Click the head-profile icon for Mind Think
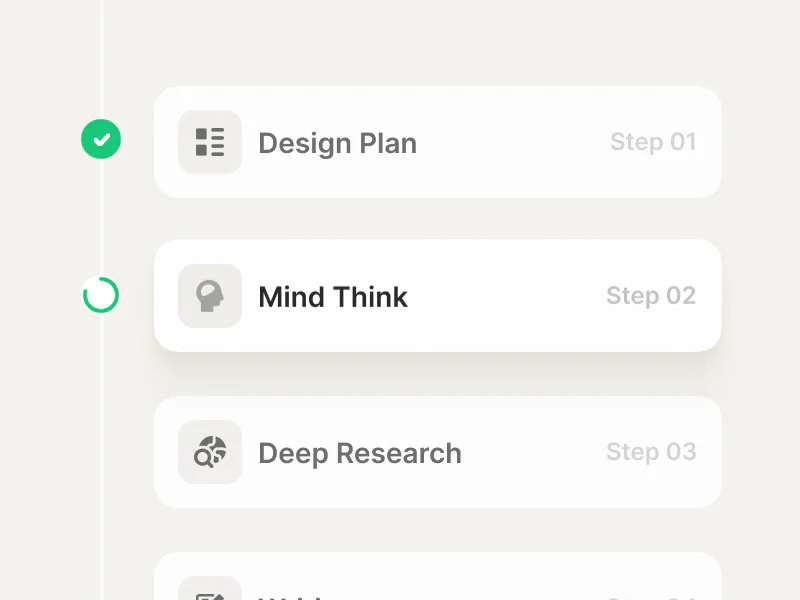The width and height of the screenshot is (800, 600). pyautogui.click(x=210, y=296)
